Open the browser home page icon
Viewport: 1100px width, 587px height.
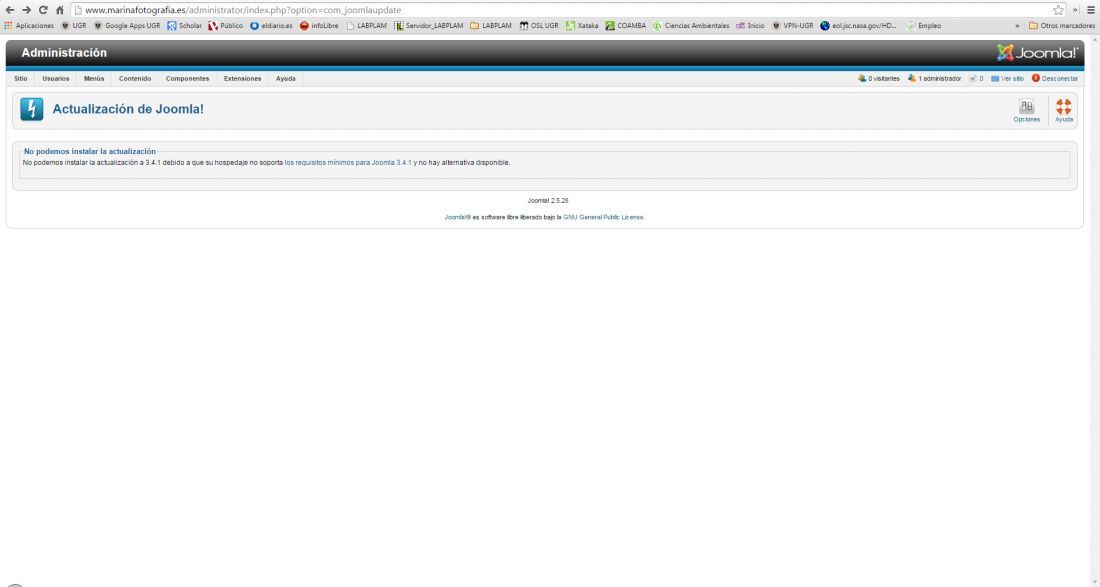click(60, 10)
